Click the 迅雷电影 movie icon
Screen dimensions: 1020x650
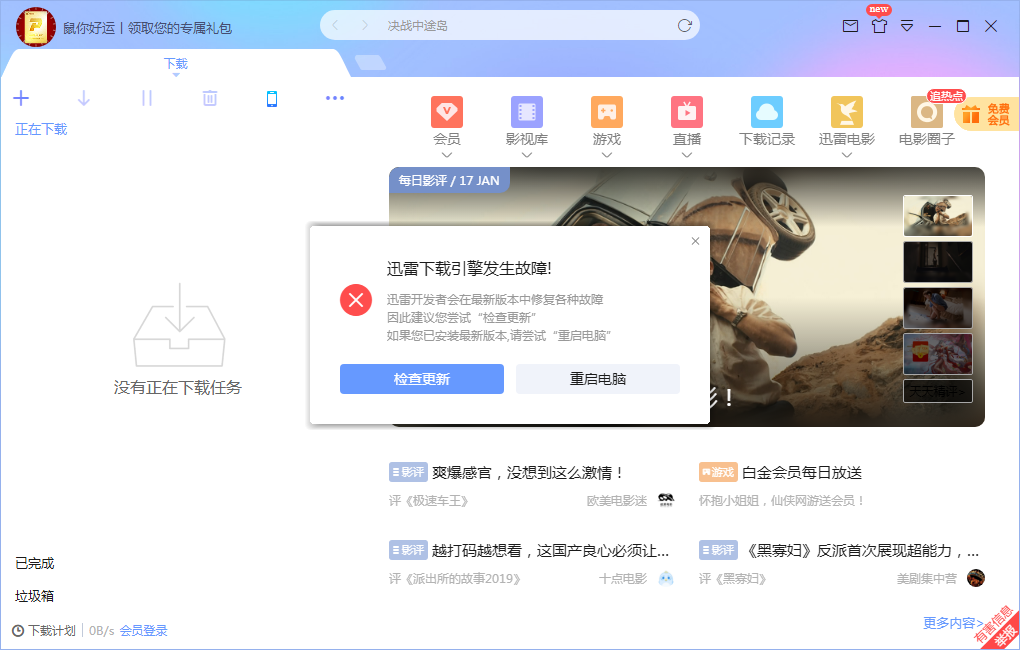(846, 111)
